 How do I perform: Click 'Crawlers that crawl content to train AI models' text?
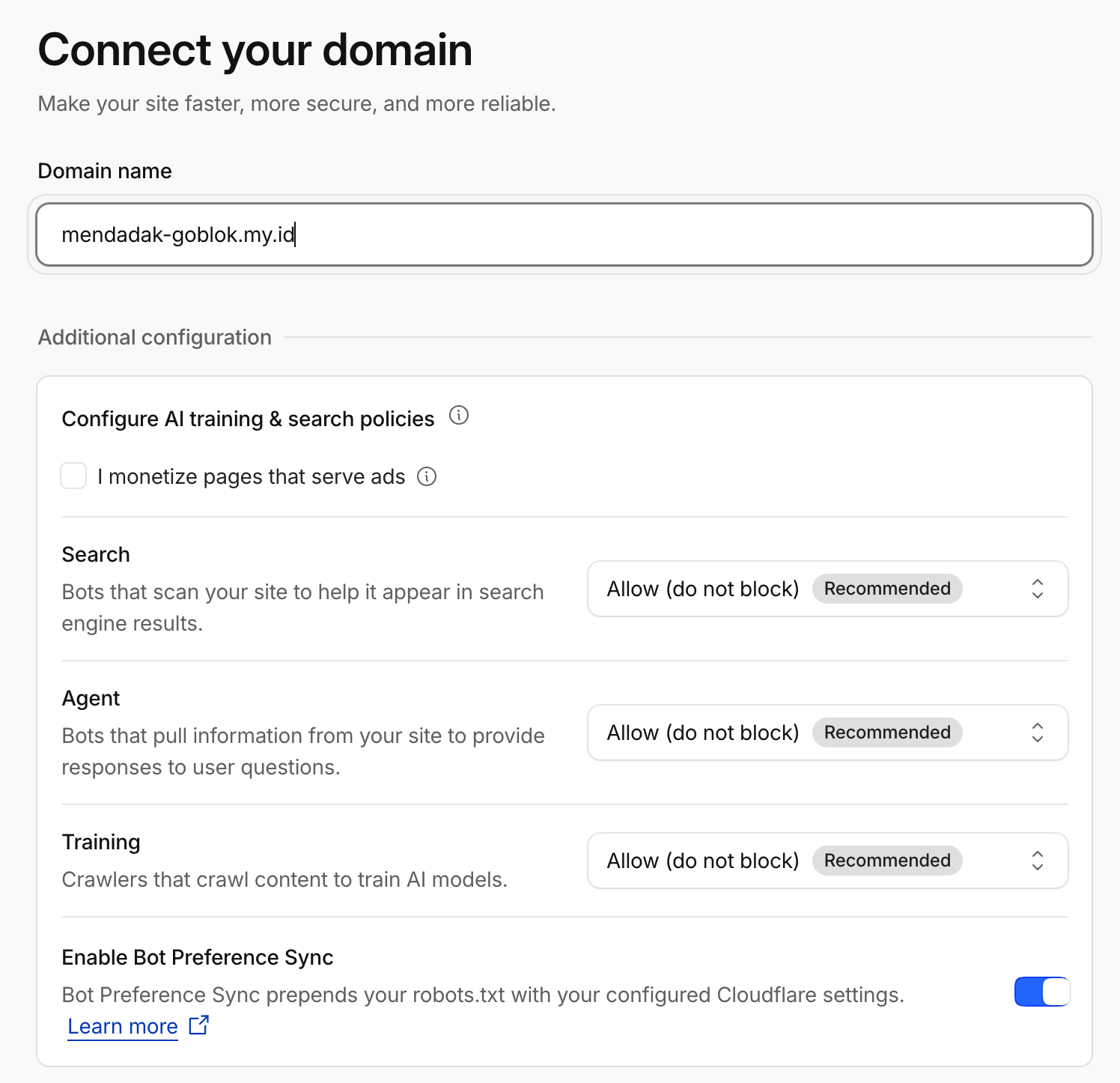point(284,879)
